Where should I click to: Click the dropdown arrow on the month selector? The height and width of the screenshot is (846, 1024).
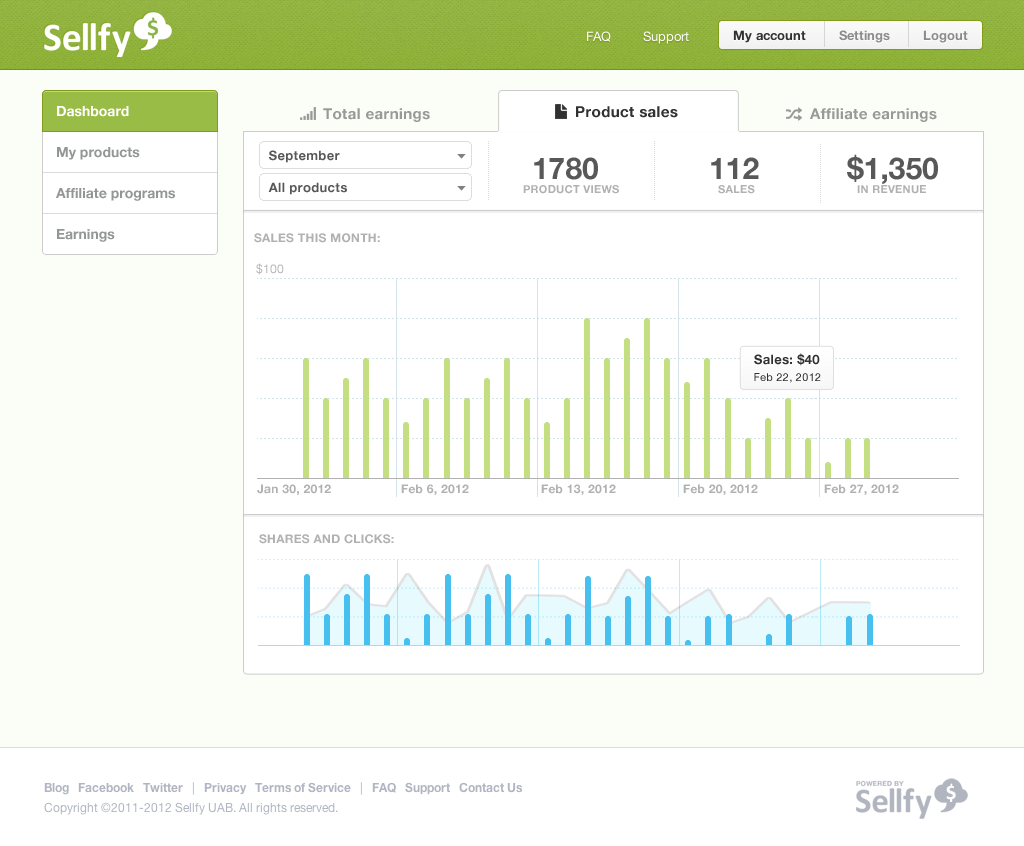(x=461, y=155)
